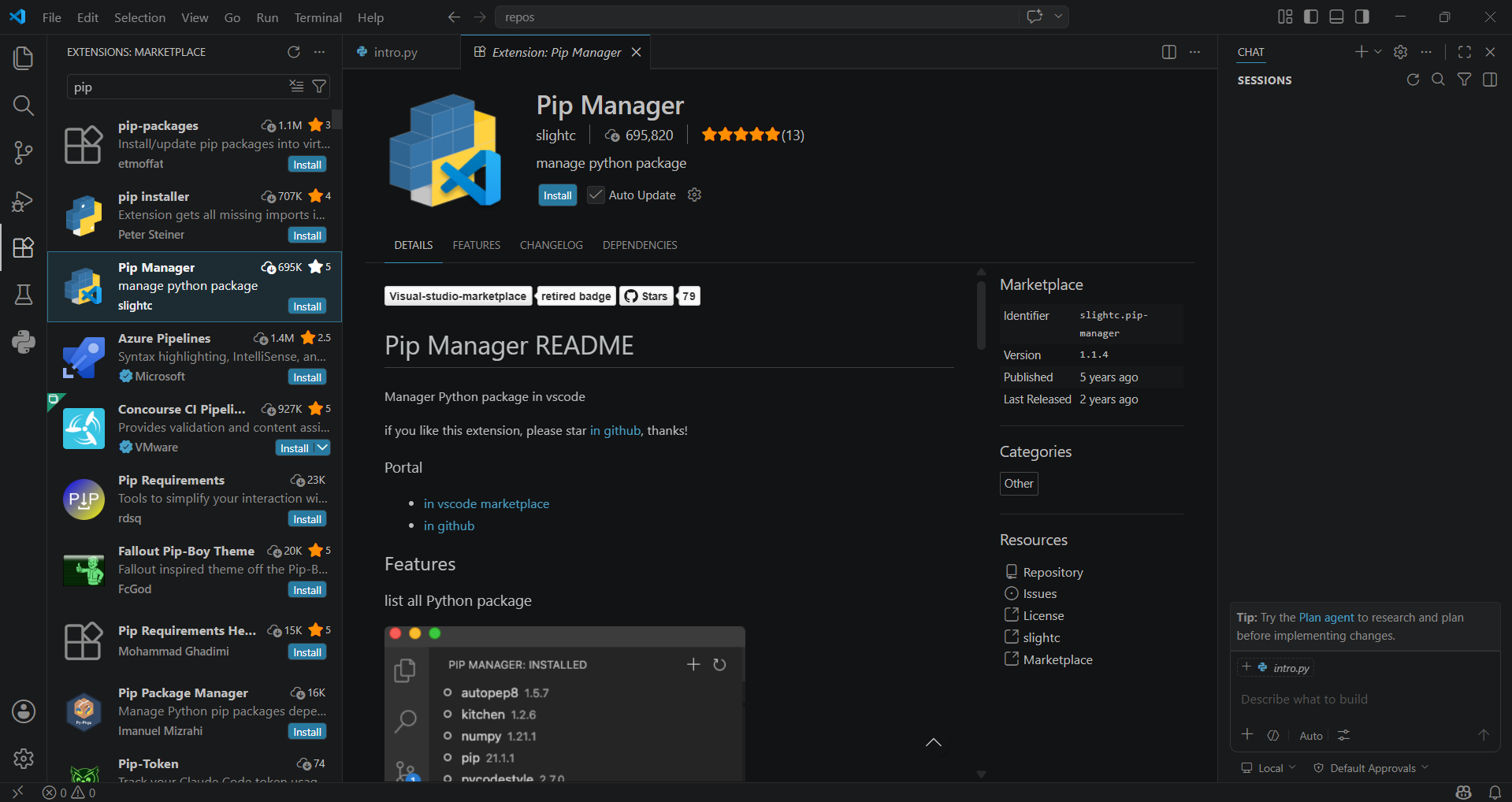This screenshot has width=1512, height=802.
Task: Install Pip Manager from details page
Action: [558, 195]
